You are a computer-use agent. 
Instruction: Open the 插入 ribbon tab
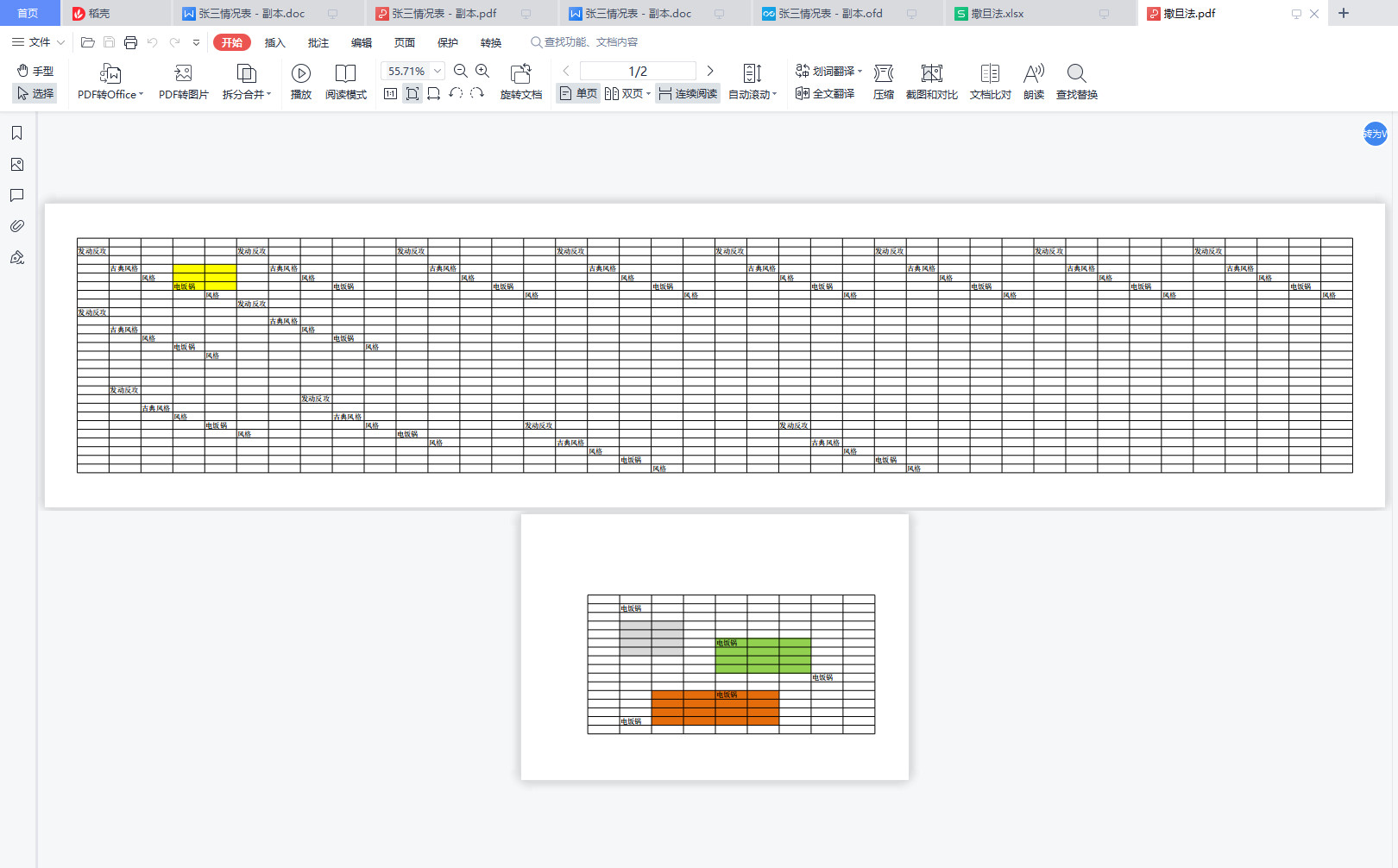[274, 42]
